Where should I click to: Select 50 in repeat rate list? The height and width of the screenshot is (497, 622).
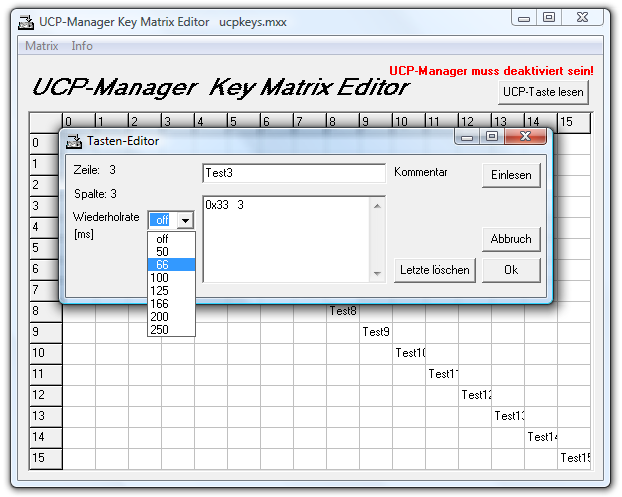click(x=162, y=252)
